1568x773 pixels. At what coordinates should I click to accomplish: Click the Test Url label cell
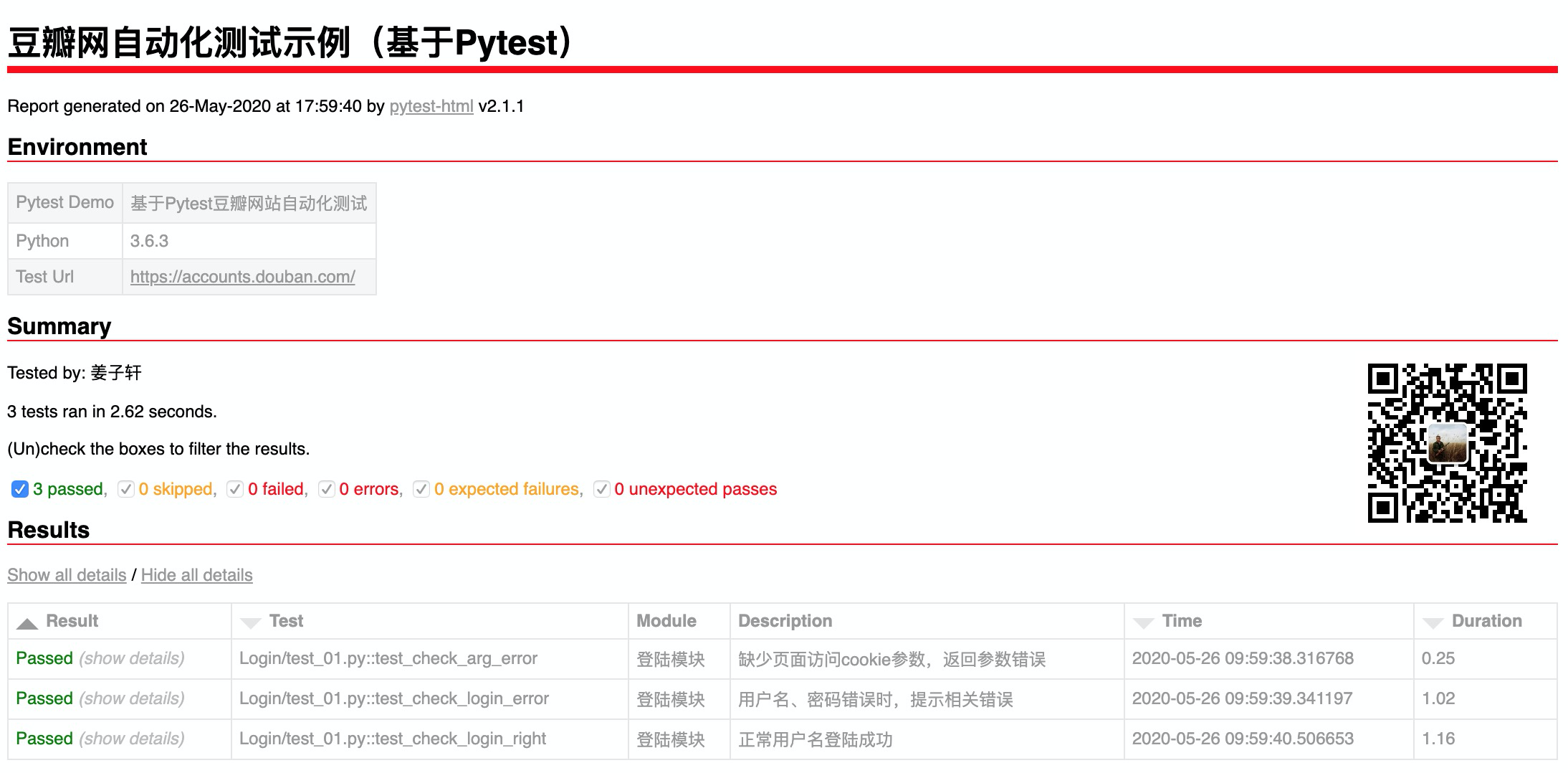click(x=65, y=277)
